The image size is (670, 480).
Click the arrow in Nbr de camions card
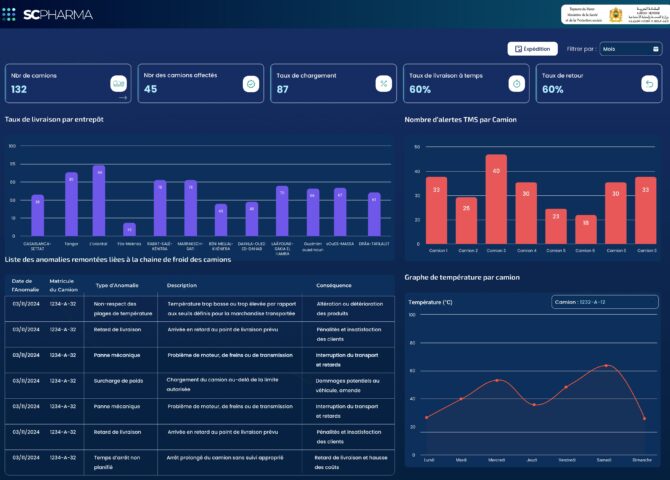pos(123,97)
